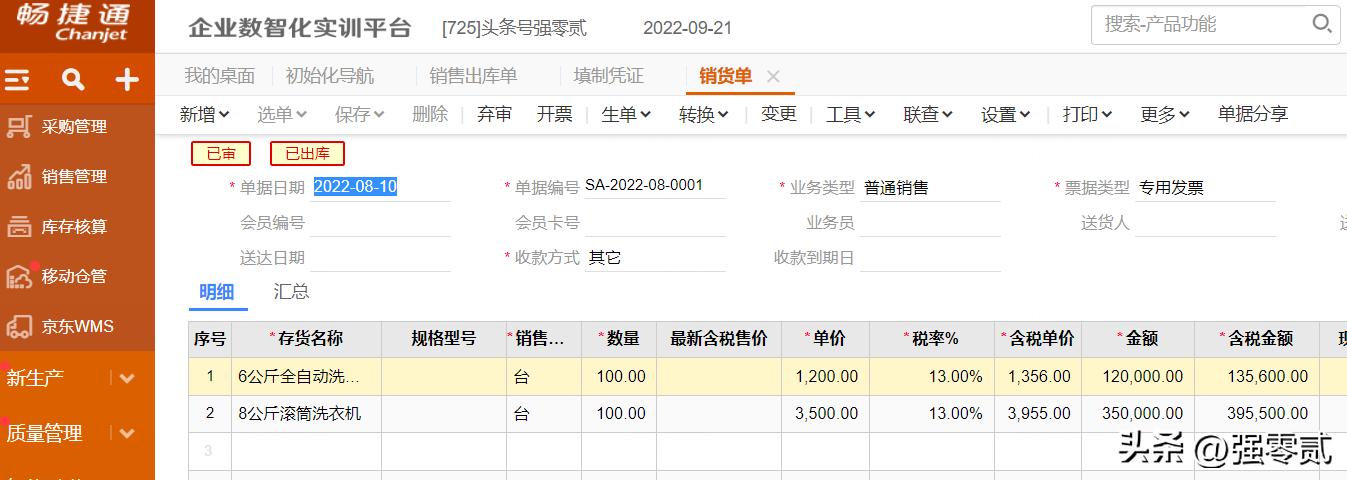Click the 已出库 status badge
This screenshot has height=480, width=1347.
[x=307, y=153]
